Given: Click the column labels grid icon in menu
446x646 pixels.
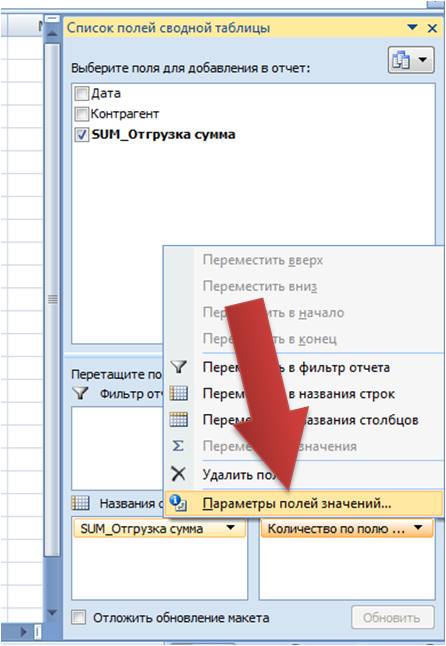Looking at the screenshot, I should click(x=179, y=420).
